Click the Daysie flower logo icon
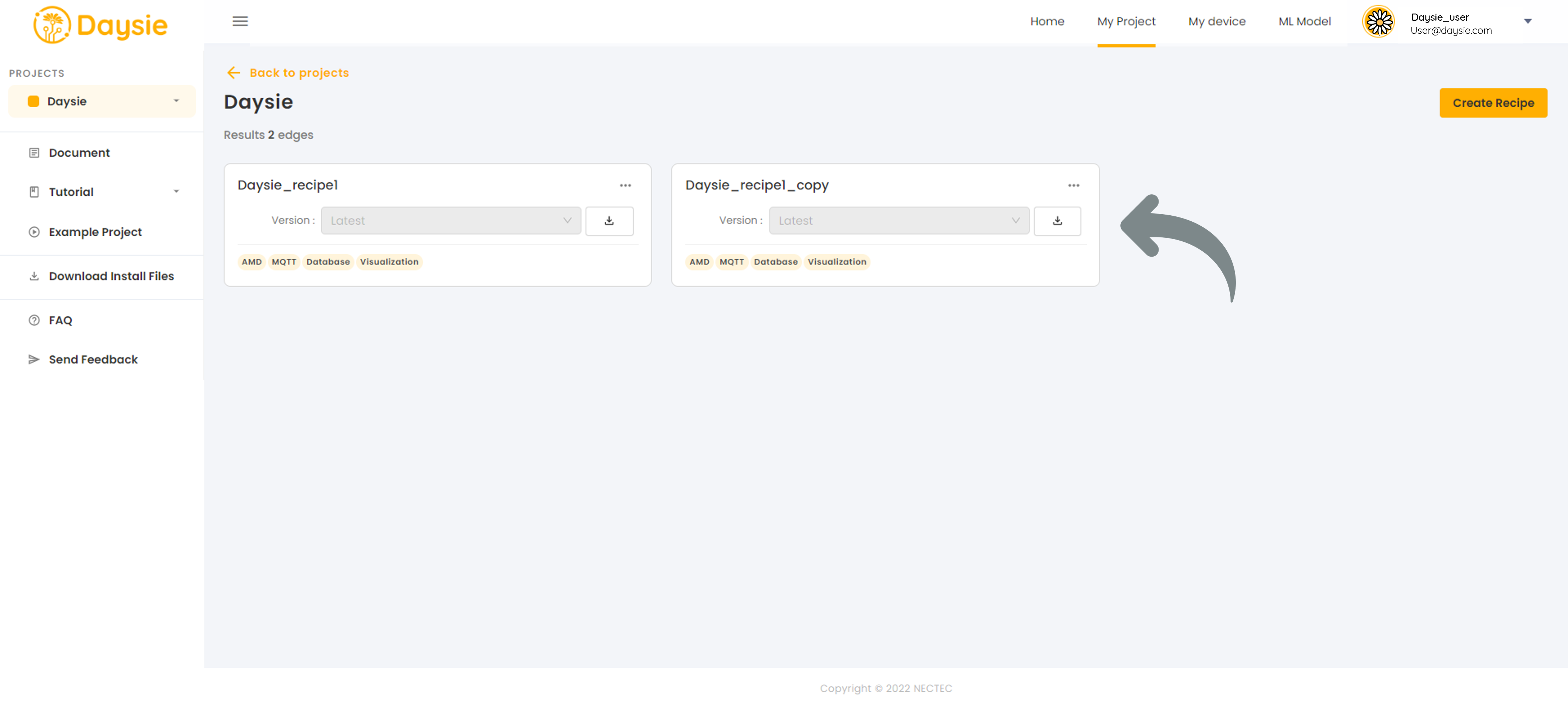The width and height of the screenshot is (1568, 709). click(52, 25)
